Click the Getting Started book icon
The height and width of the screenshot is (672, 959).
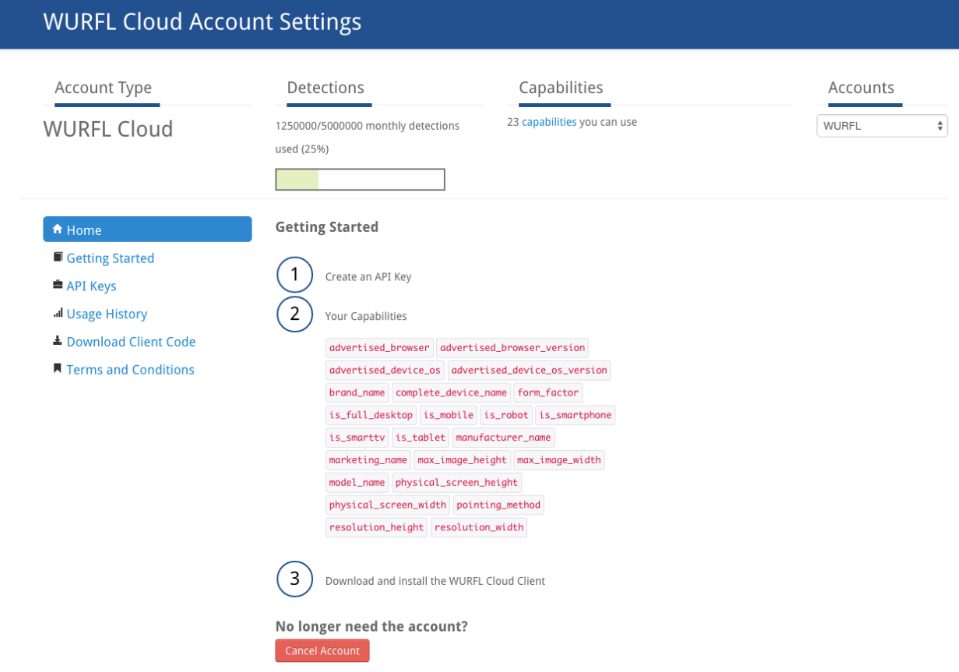click(x=57, y=257)
